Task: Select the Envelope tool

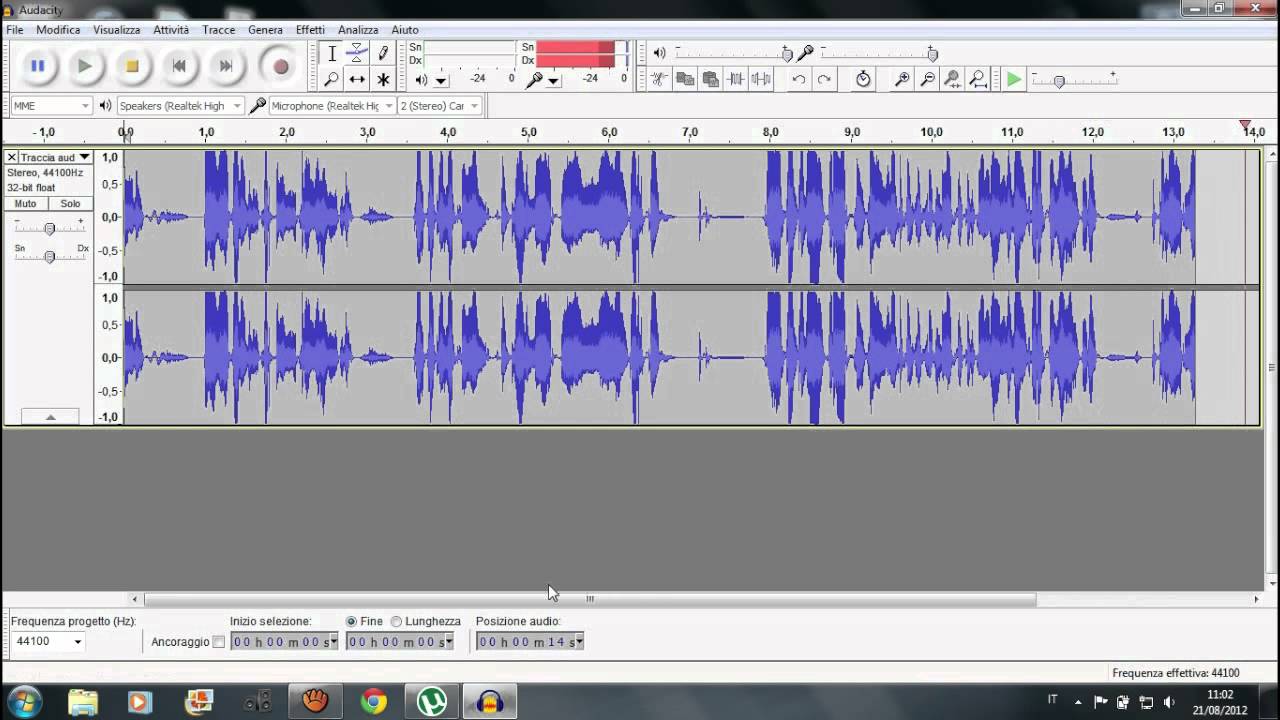Action: (x=357, y=54)
